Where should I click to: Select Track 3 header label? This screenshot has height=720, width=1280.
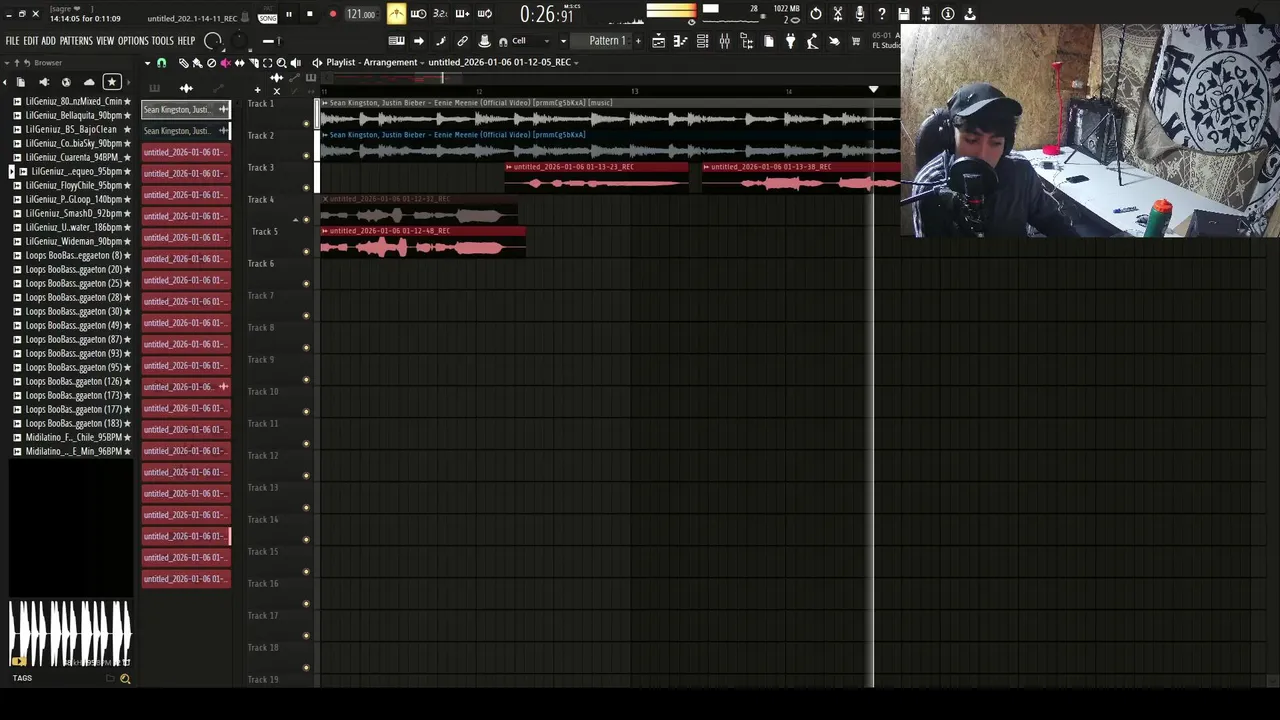tap(261, 167)
